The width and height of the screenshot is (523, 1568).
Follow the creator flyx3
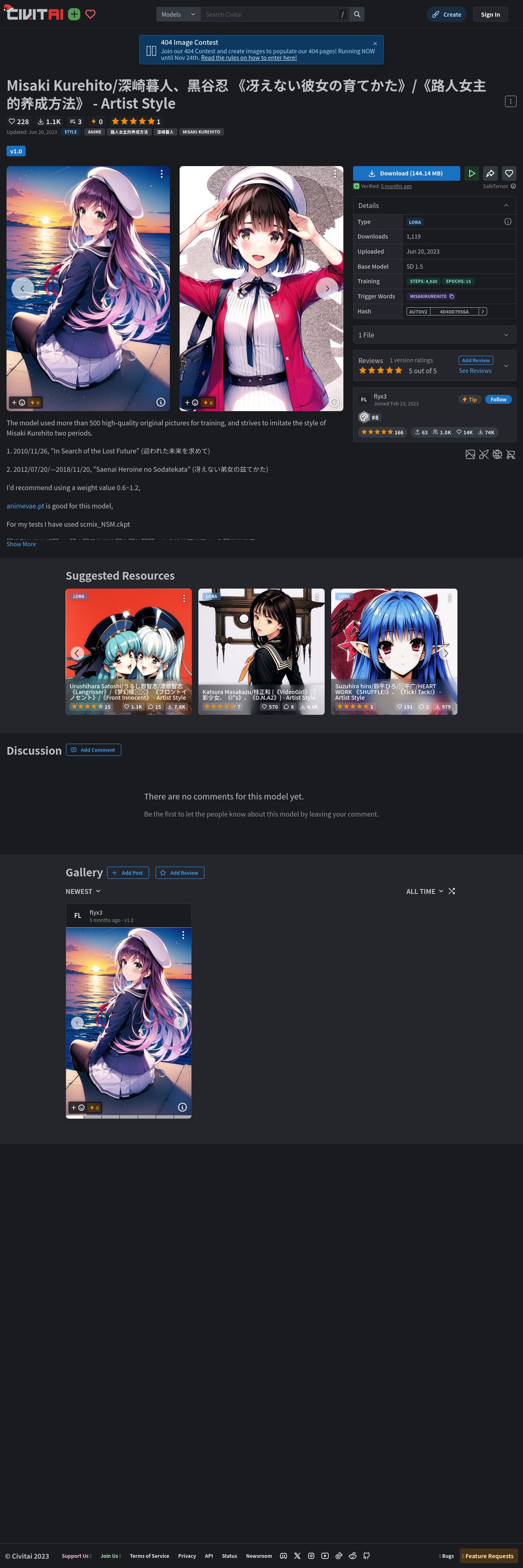[498, 399]
